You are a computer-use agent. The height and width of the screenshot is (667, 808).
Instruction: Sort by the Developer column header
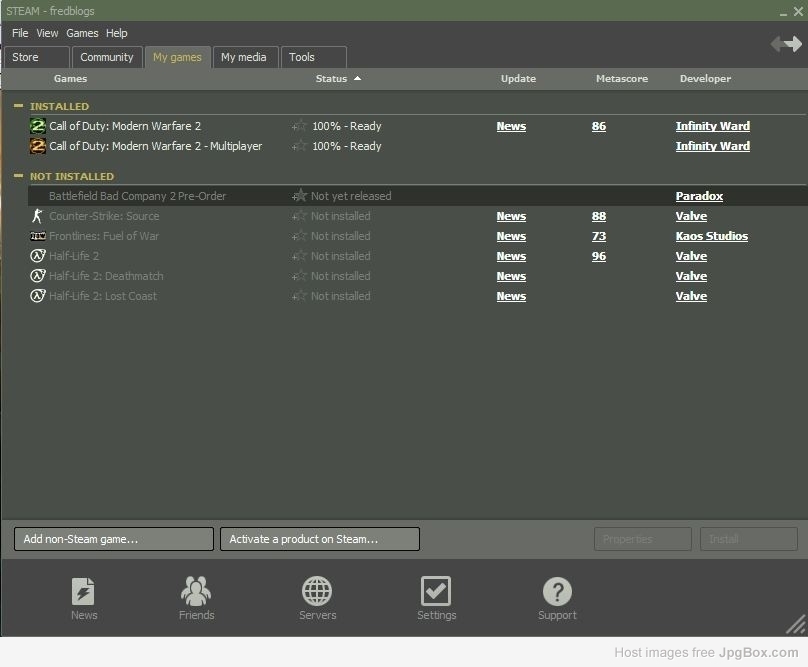[x=705, y=79]
